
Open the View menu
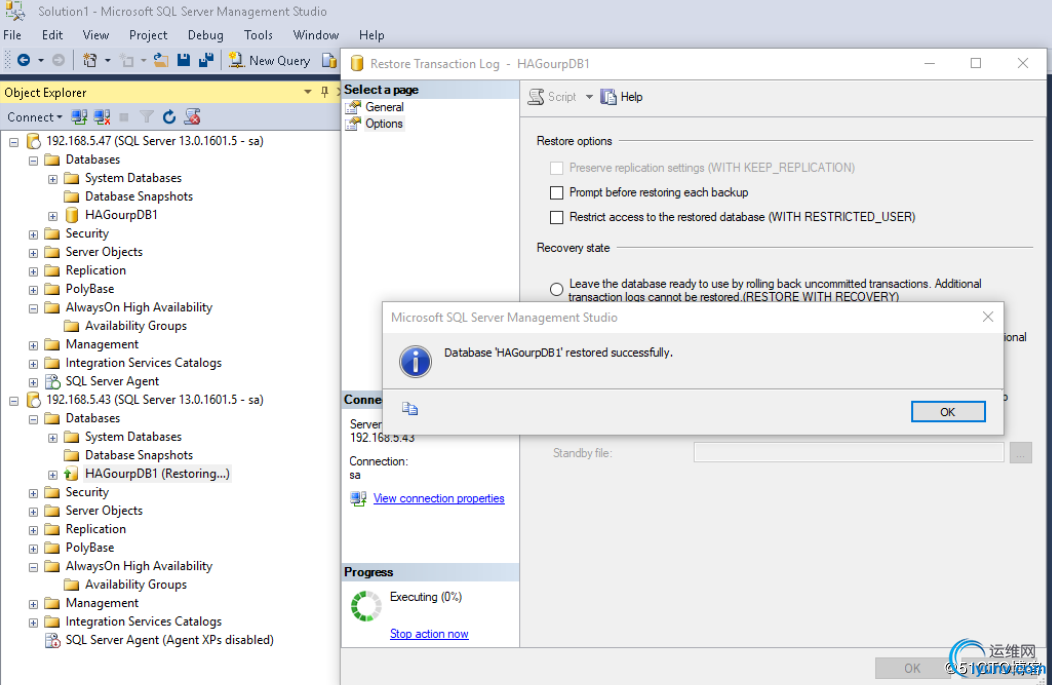click(95, 35)
